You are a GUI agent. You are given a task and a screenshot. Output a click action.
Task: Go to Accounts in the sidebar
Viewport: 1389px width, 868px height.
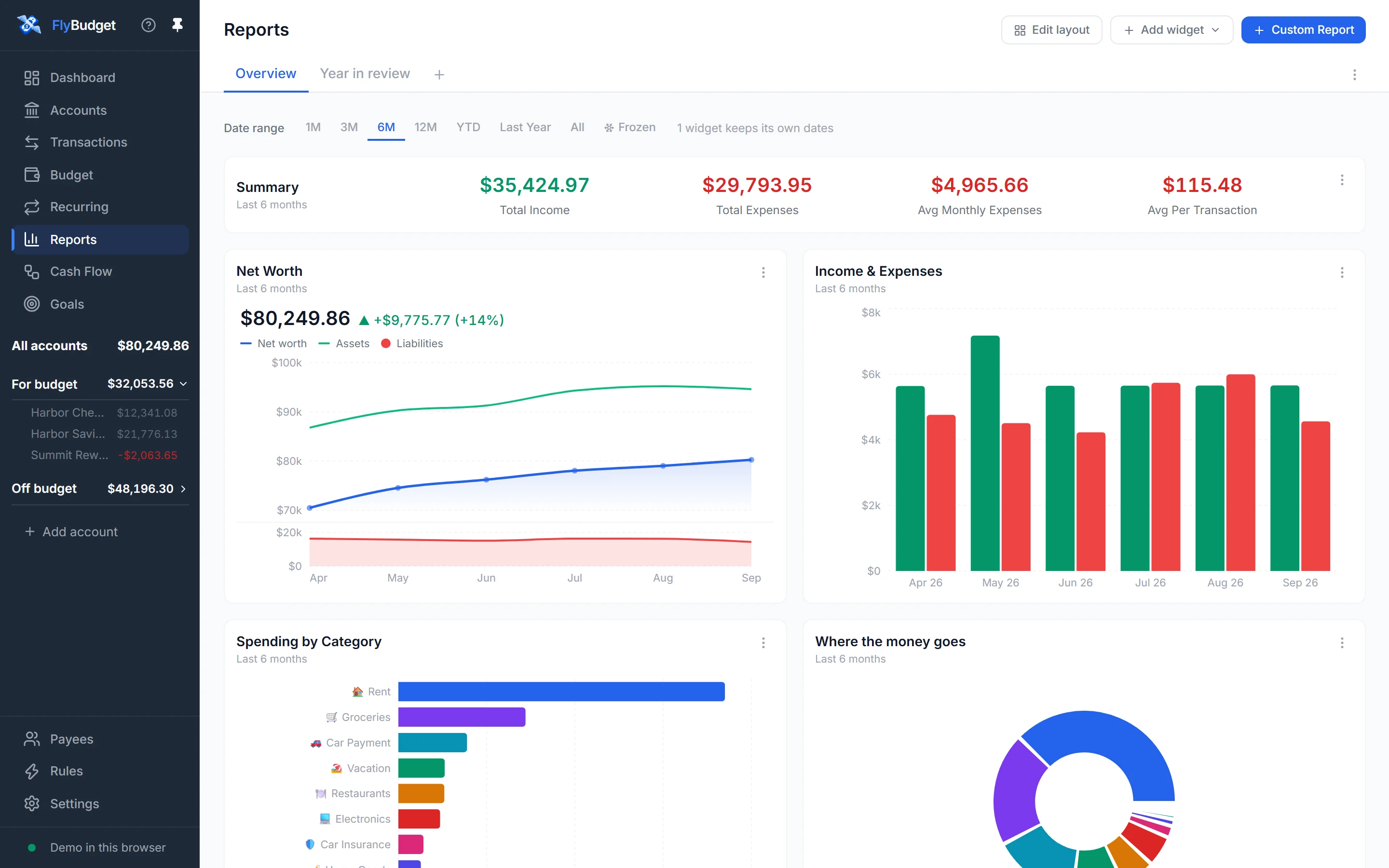click(100, 110)
